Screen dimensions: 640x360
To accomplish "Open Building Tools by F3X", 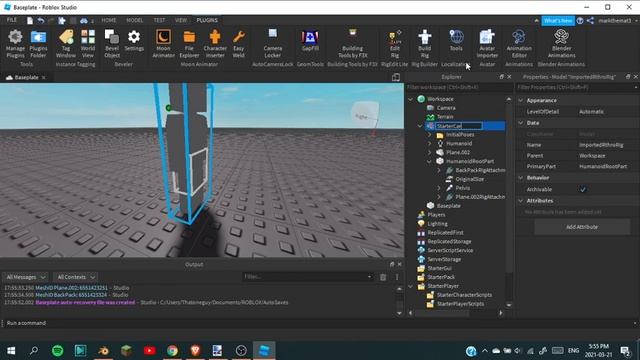I will click(353, 44).
